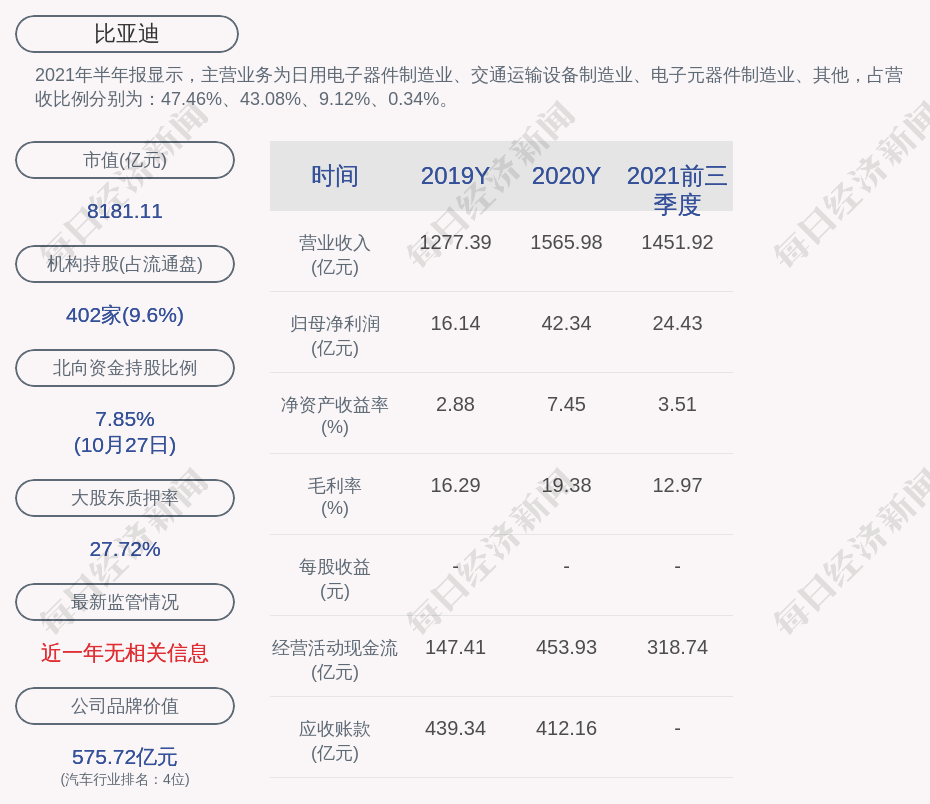
Task: Click the 2020Y revenue value 1565.98
Action: coord(566,242)
